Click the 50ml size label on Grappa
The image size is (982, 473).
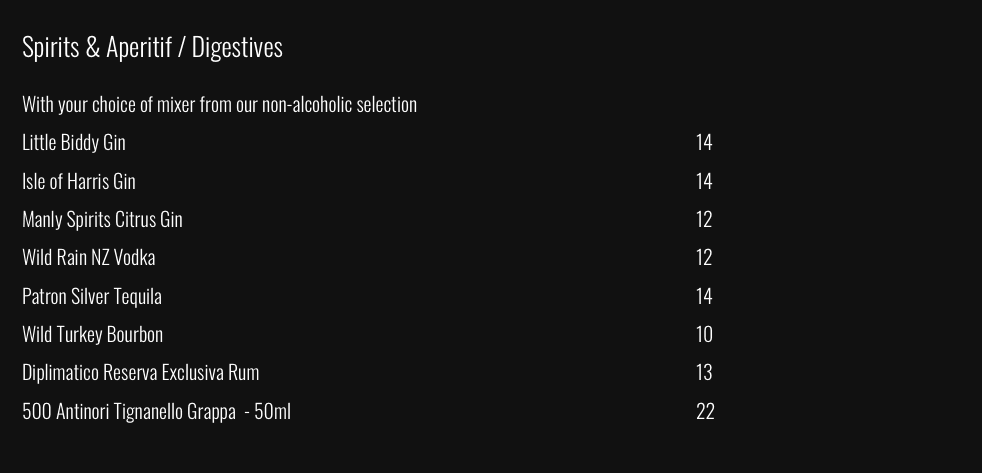272,411
